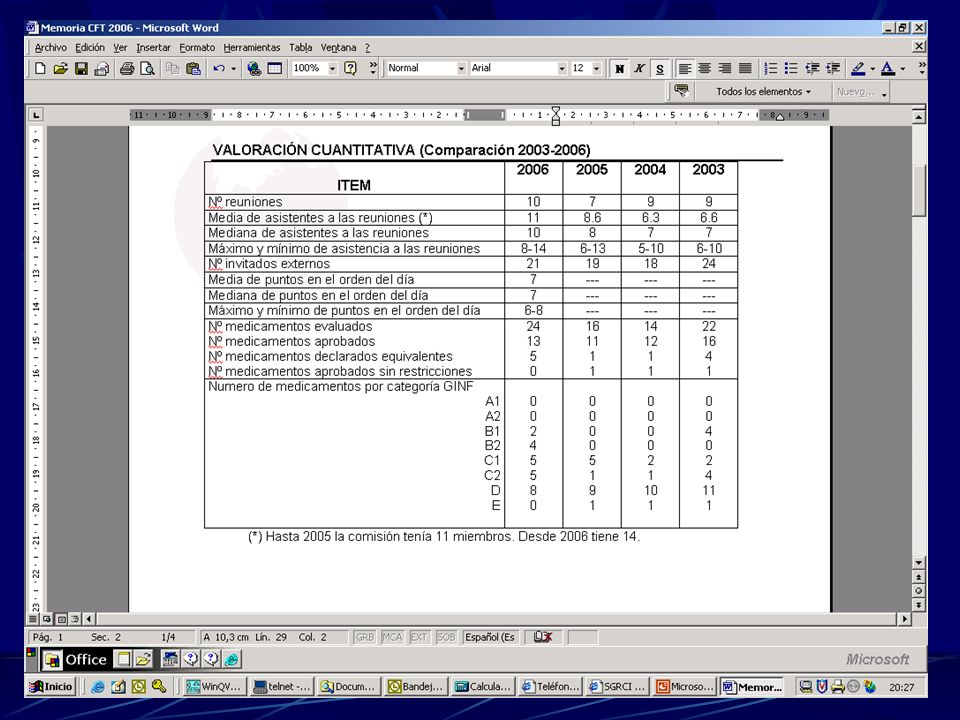Expand more formatting toolbar buttons chevron
The image size is (960, 720).
coord(922,67)
